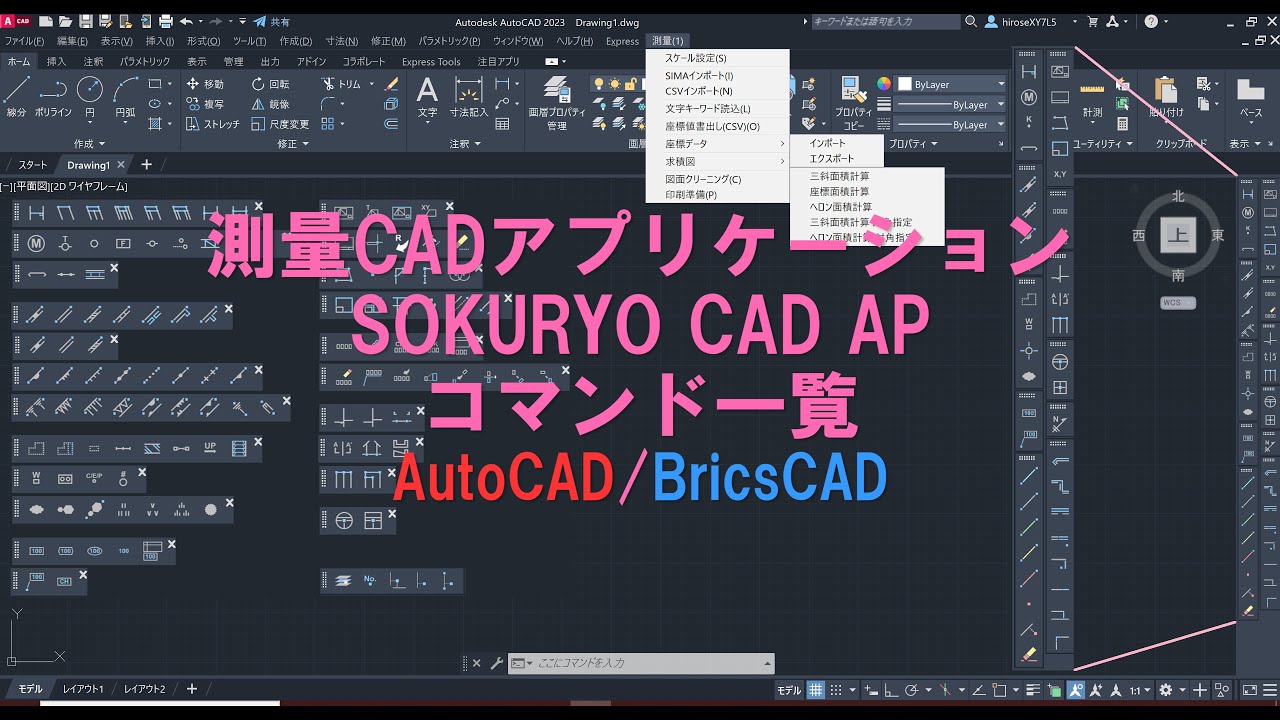Select the 線分 (Line) tool
This screenshot has width=1280, height=720.
16,98
